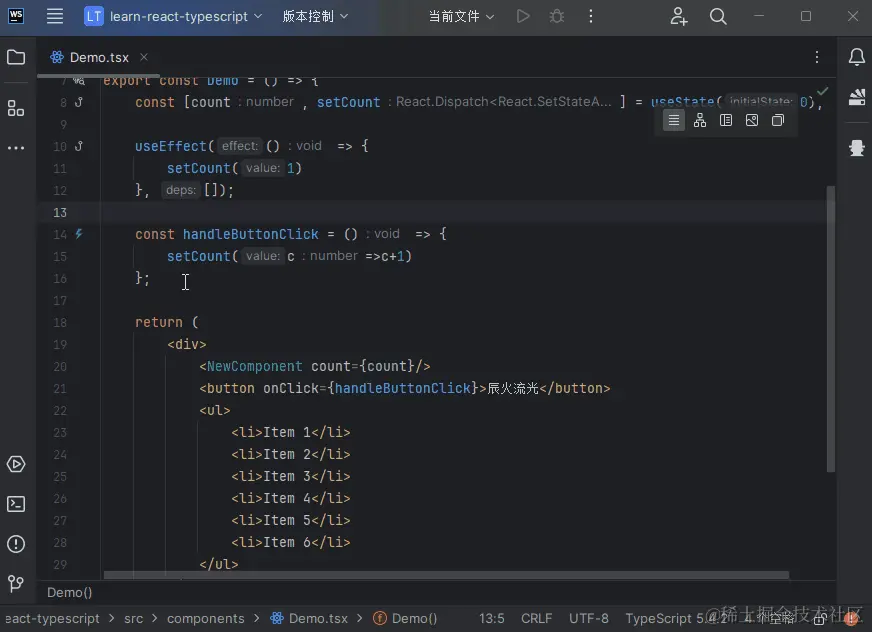Screen dimensions: 872x632
Task: Click gutter hook icon on line 8
Action: 79,102
